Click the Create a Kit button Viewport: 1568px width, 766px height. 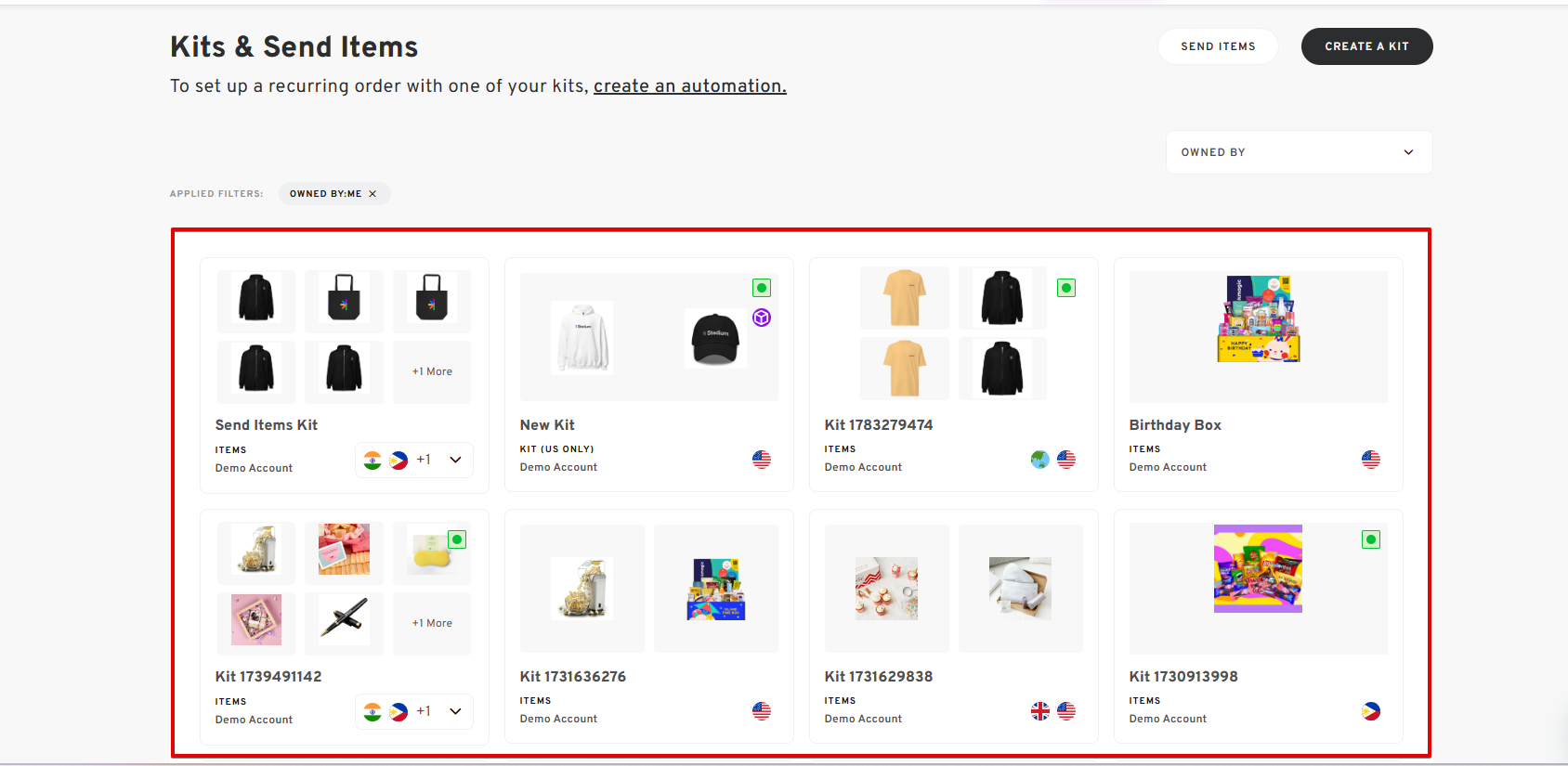tap(1366, 46)
